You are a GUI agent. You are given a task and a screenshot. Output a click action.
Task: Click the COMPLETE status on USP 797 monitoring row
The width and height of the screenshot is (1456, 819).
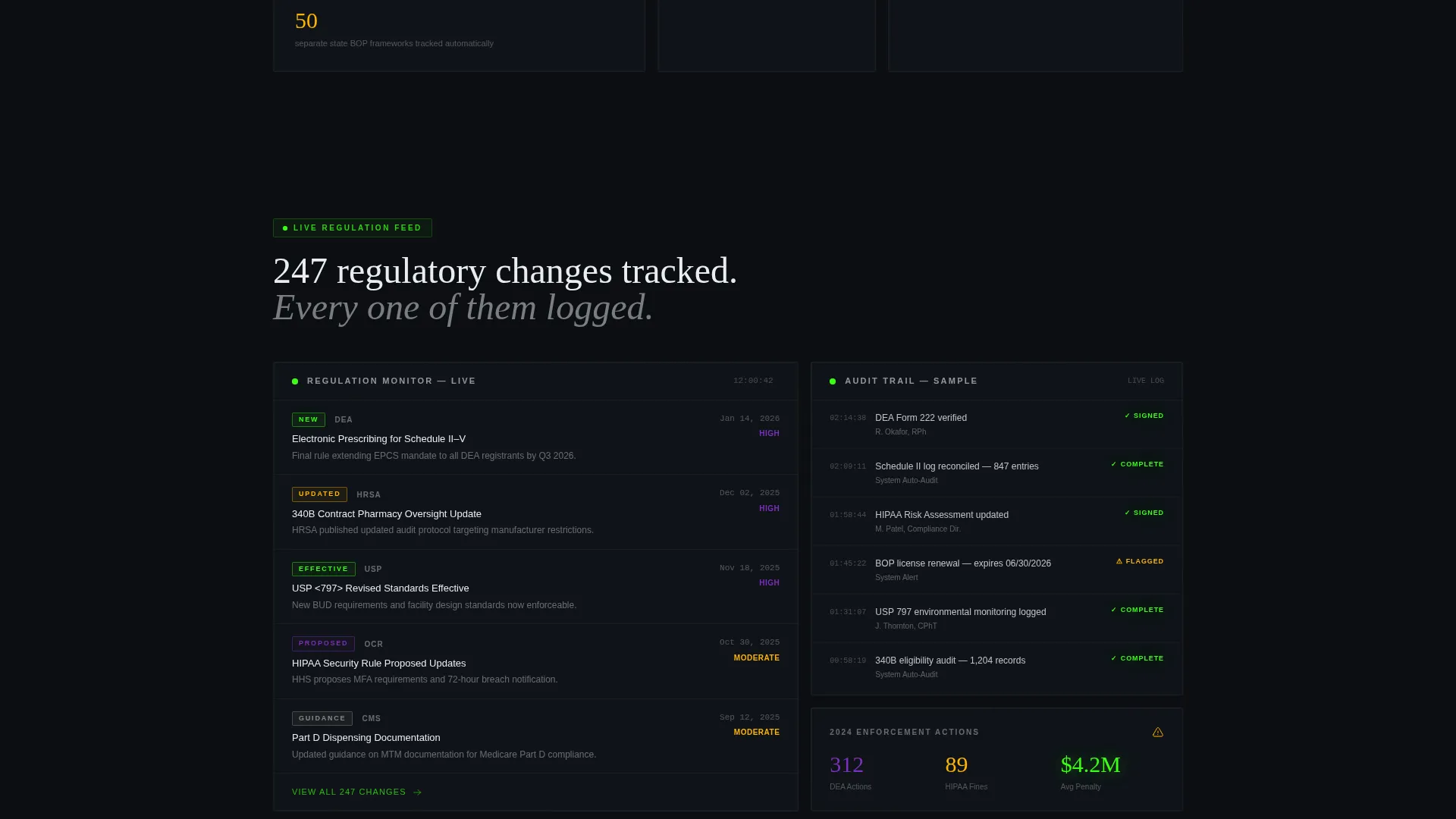tap(1137, 610)
